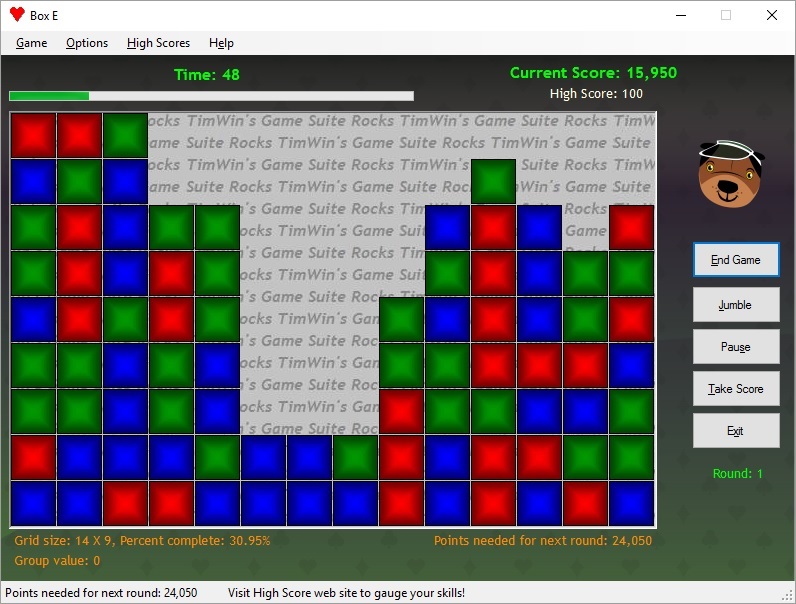Image resolution: width=796 pixels, height=604 pixels.
Task: Click the Exit button
Action: point(735,431)
